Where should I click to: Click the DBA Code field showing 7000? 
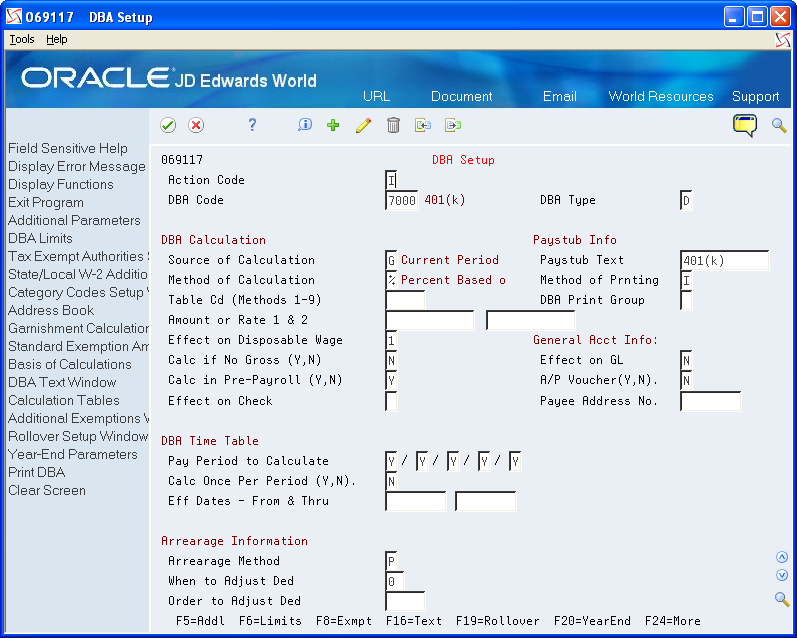pos(402,200)
